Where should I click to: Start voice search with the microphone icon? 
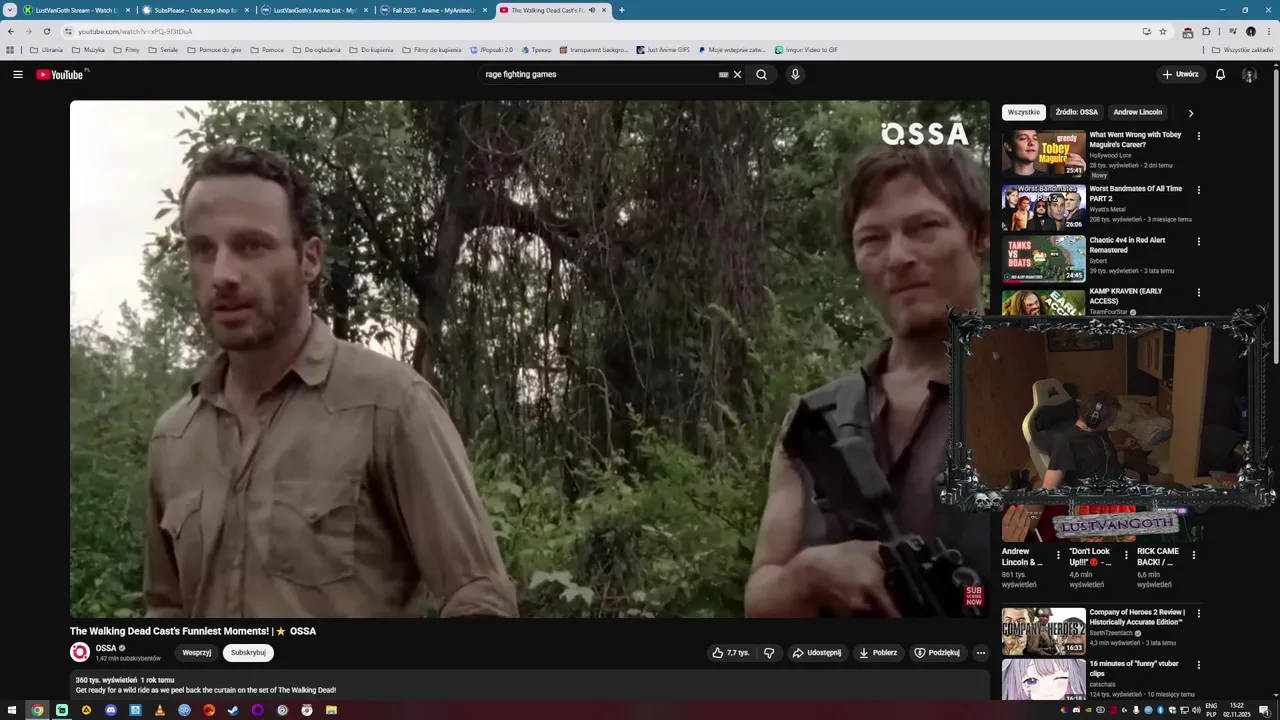pos(795,74)
